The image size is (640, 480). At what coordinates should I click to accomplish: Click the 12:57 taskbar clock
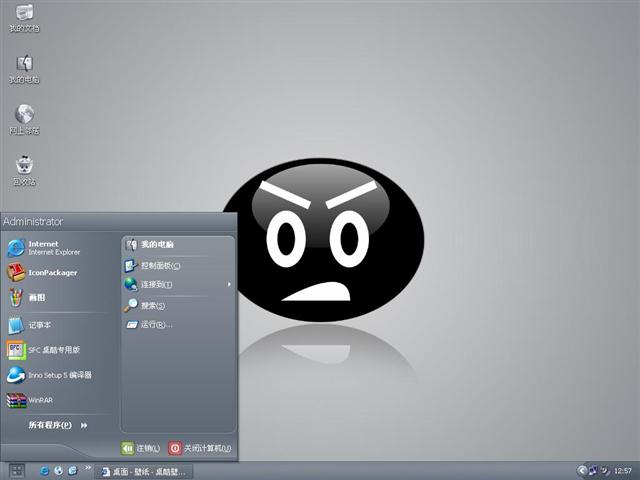tap(622, 471)
